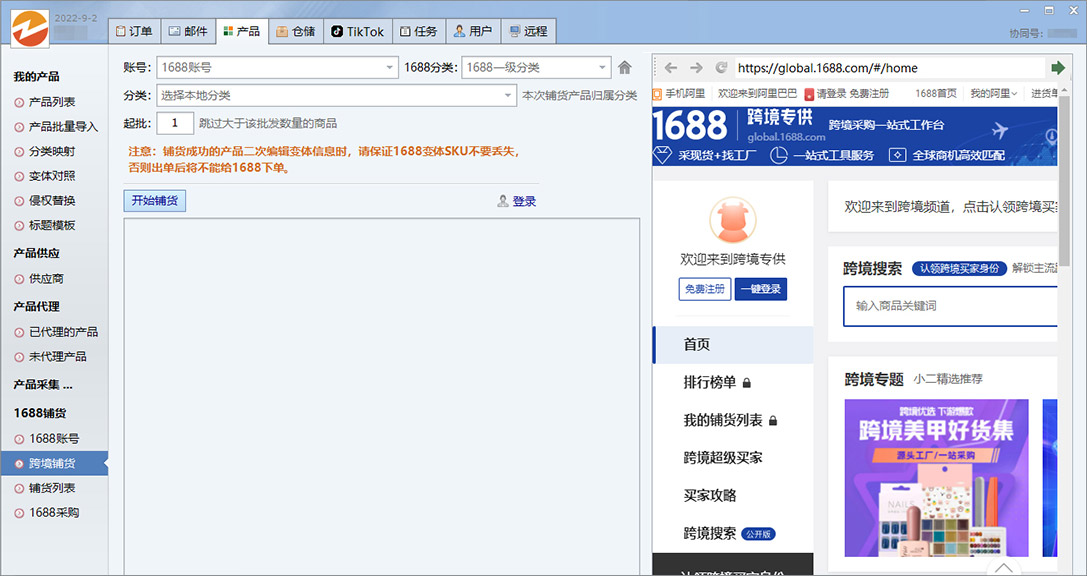This screenshot has width=1087, height=576.
Task: Open the 1688账号 account dropdown
Action: click(x=277, y=67)
